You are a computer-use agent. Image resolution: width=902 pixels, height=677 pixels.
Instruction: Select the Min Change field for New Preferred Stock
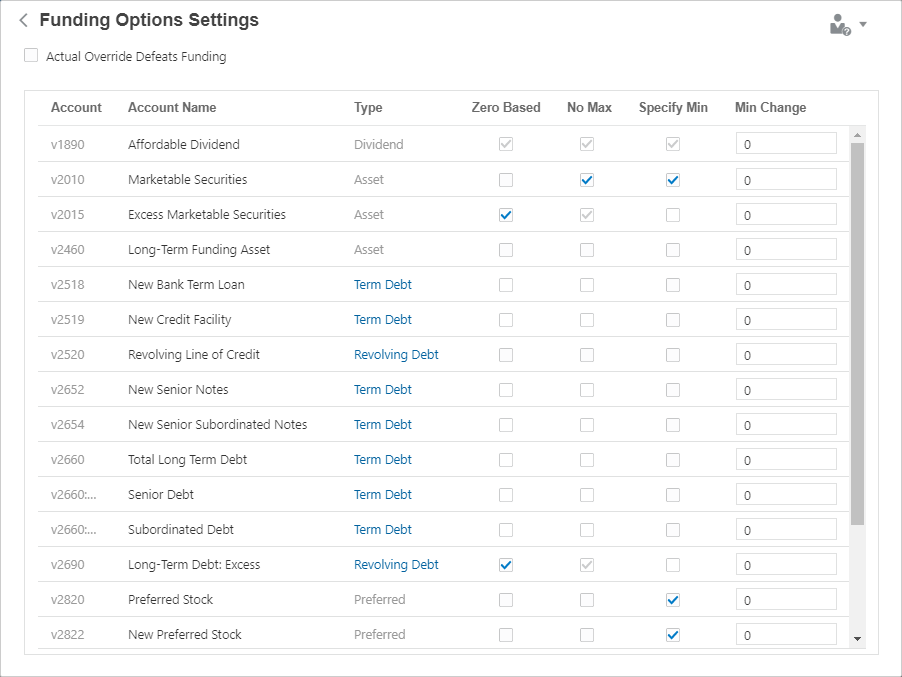pyautogui.click(x=786, y=634)
